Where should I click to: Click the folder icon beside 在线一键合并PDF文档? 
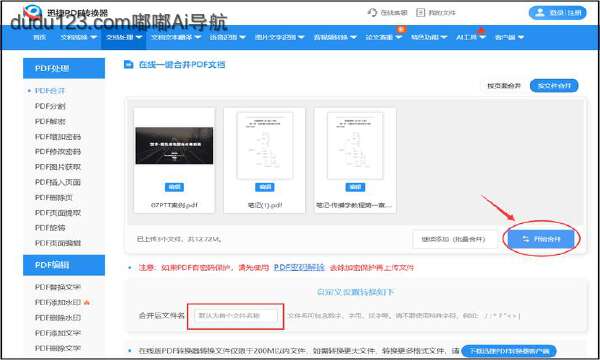point(129,64)
